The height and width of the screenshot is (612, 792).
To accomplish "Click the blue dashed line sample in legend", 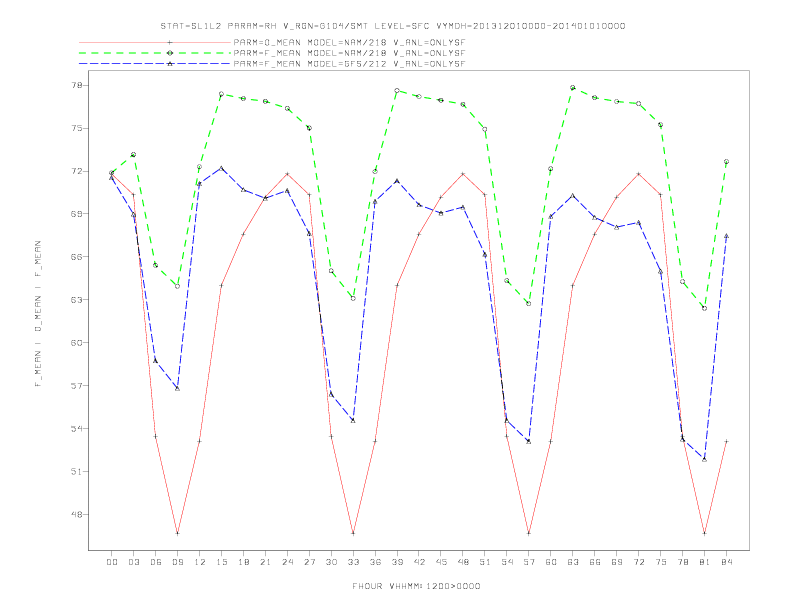I will tap(155, 64).
